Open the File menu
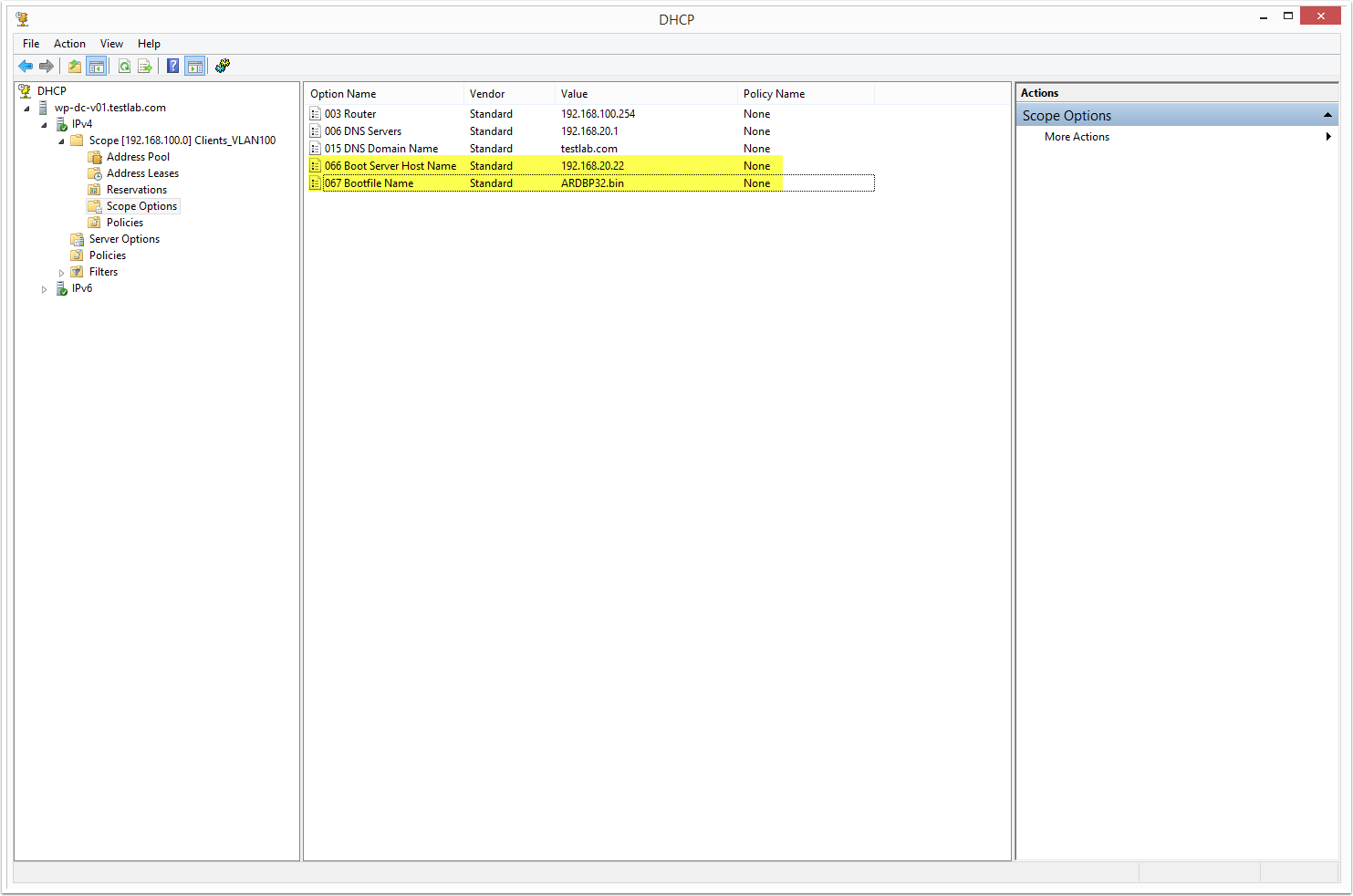Screen dimensions: 1353x896 pos(31,44)
